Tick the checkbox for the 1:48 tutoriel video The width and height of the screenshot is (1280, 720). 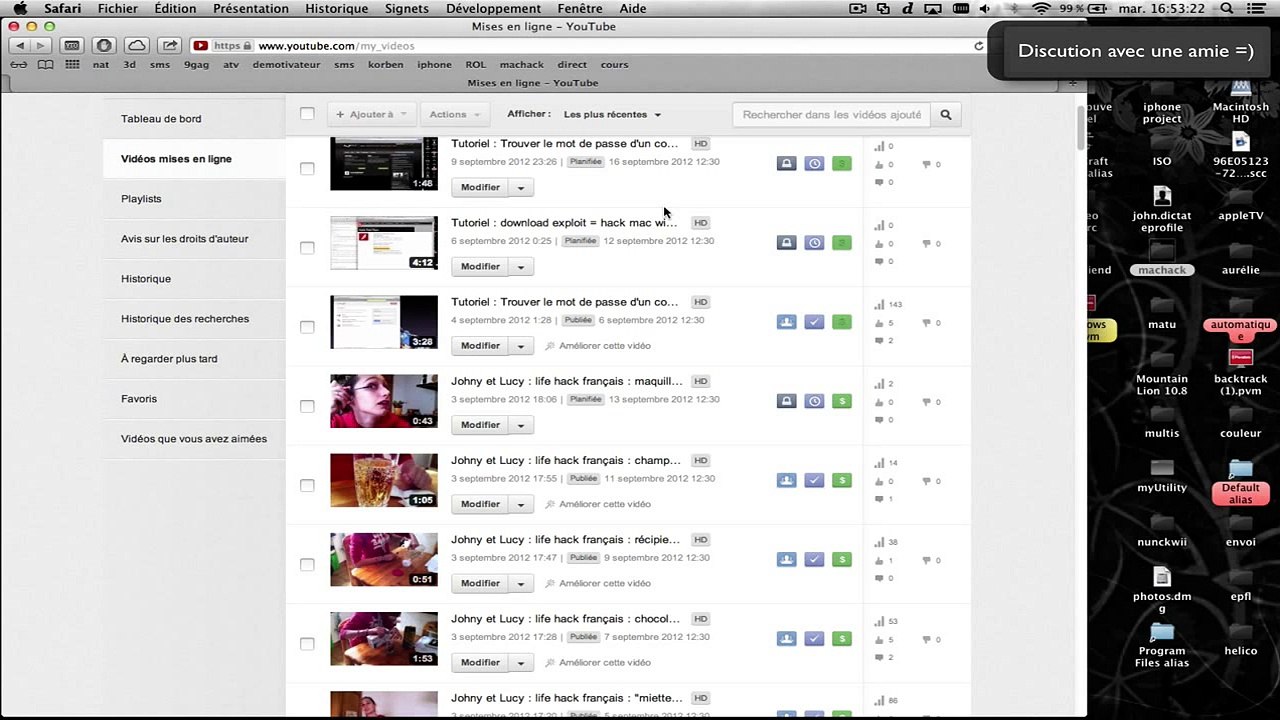[307, 168]
